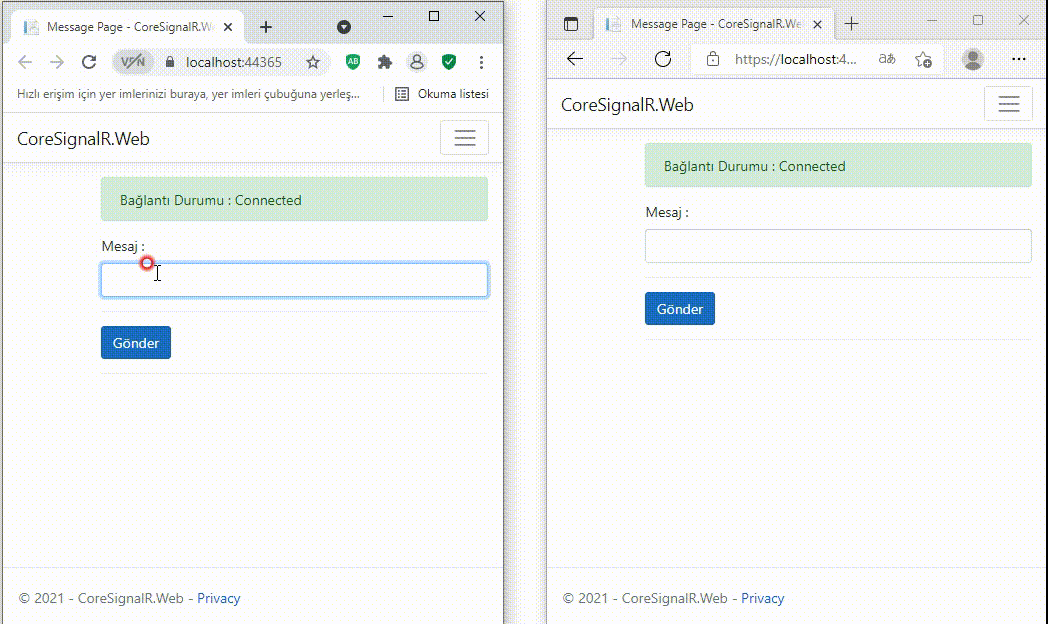This screenshot has width=1048, height=624.
Task: Click Mesaj label in Chrome window
Action: pos(123,246)
